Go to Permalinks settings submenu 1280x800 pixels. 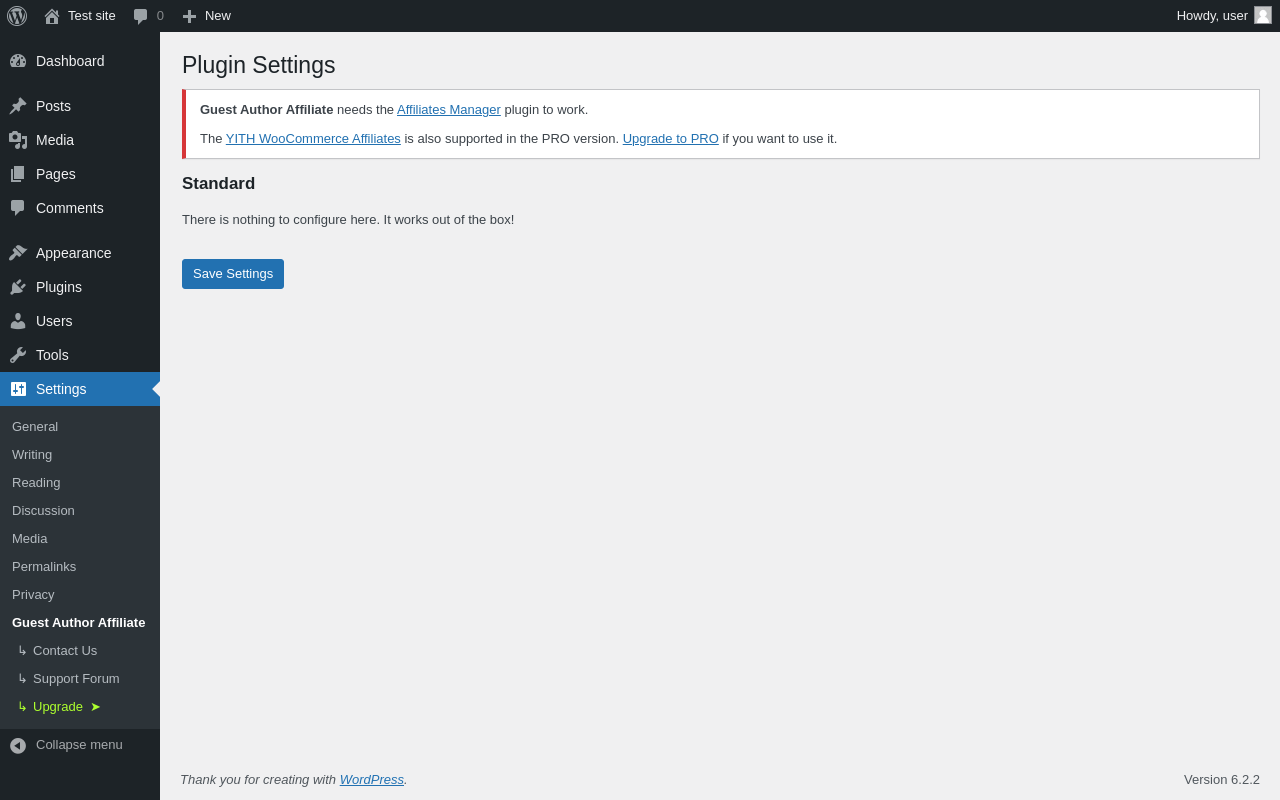point(44,566)
